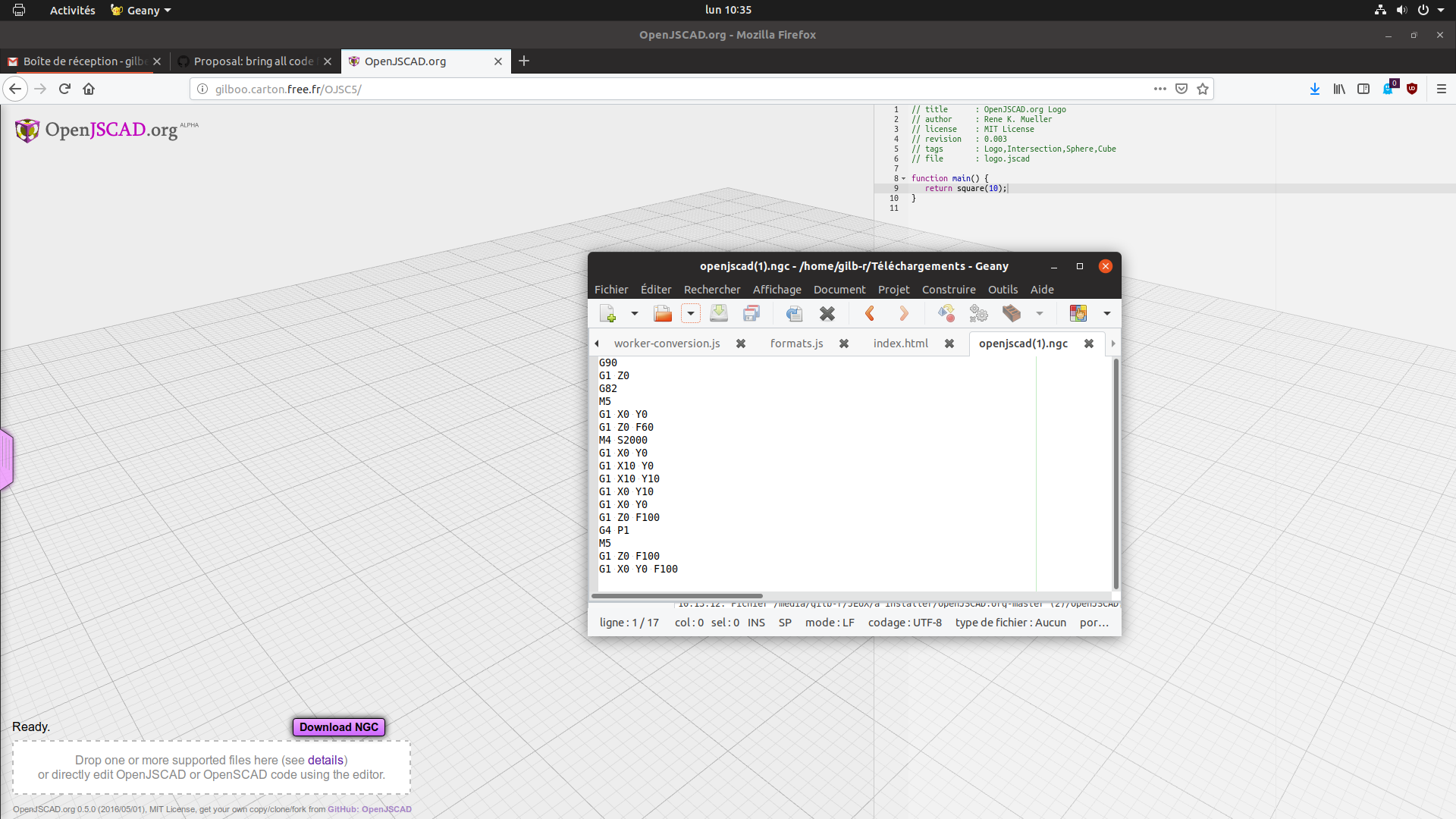
Task: Close the openjscad(1).ngc tab
Action: click(1089, 344)
